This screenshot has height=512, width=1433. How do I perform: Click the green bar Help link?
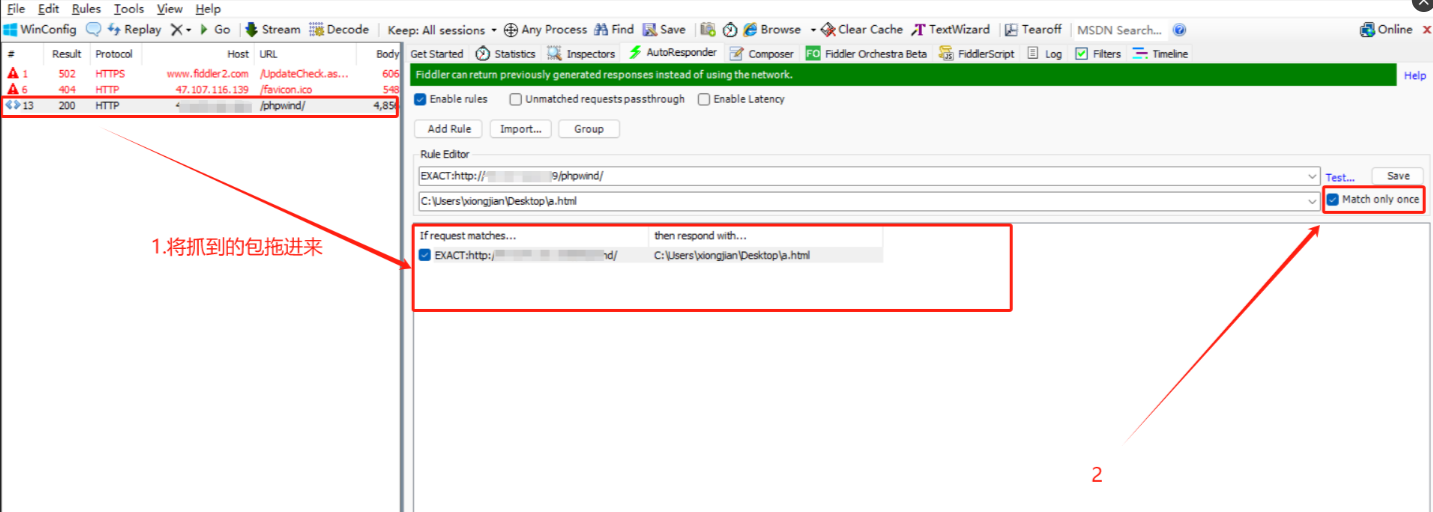tap(1415, 76)
